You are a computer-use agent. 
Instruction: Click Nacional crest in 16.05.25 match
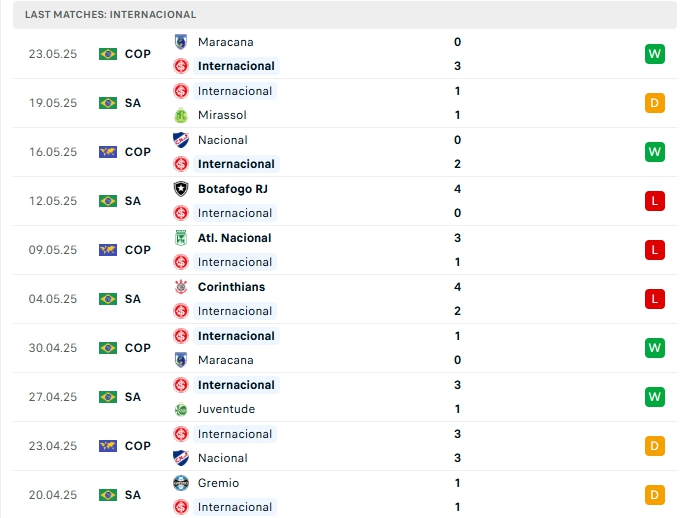tap(181, 140)
